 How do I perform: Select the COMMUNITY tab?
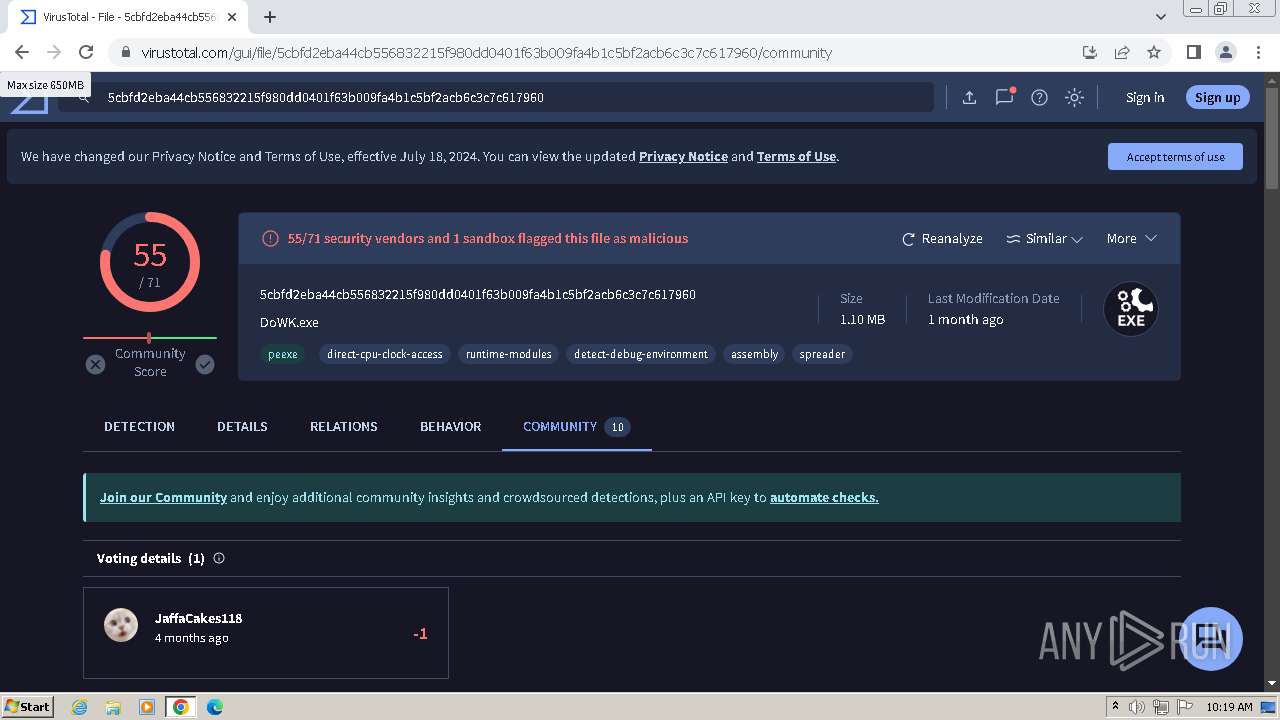tap(576, 426)
